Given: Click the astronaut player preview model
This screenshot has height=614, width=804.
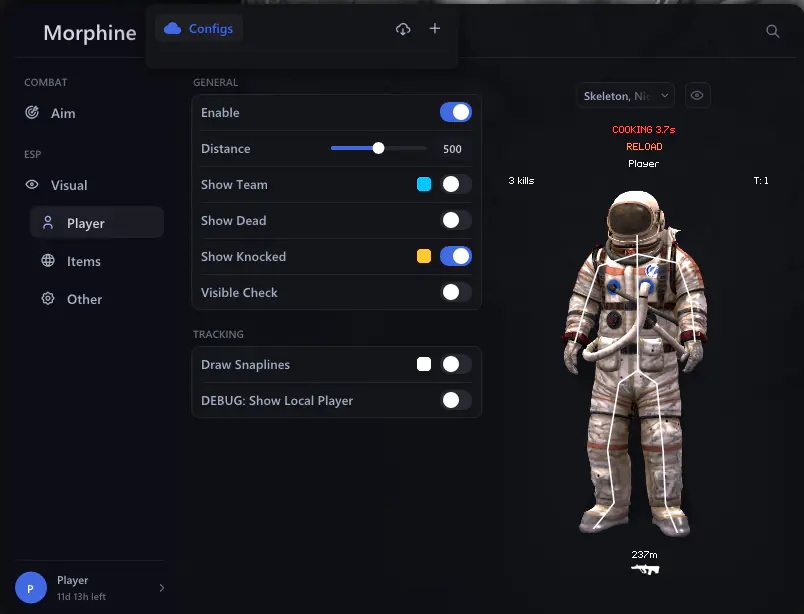Looking at the screenshot, I should click(636, 363).
